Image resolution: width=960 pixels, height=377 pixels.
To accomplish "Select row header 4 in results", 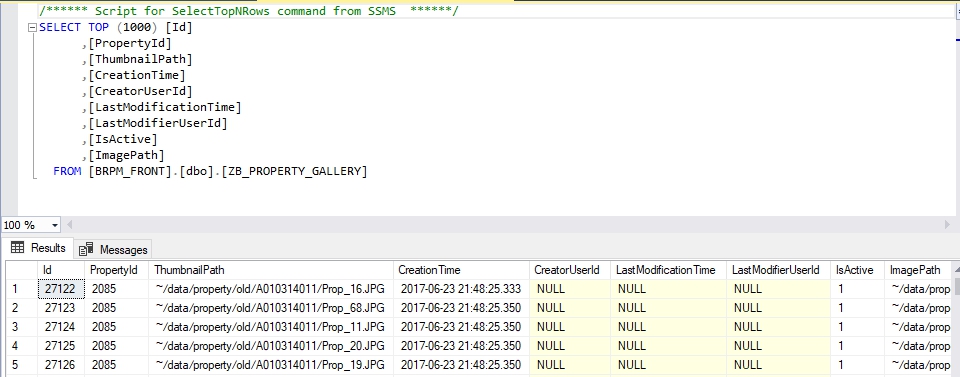I will 22,346.
